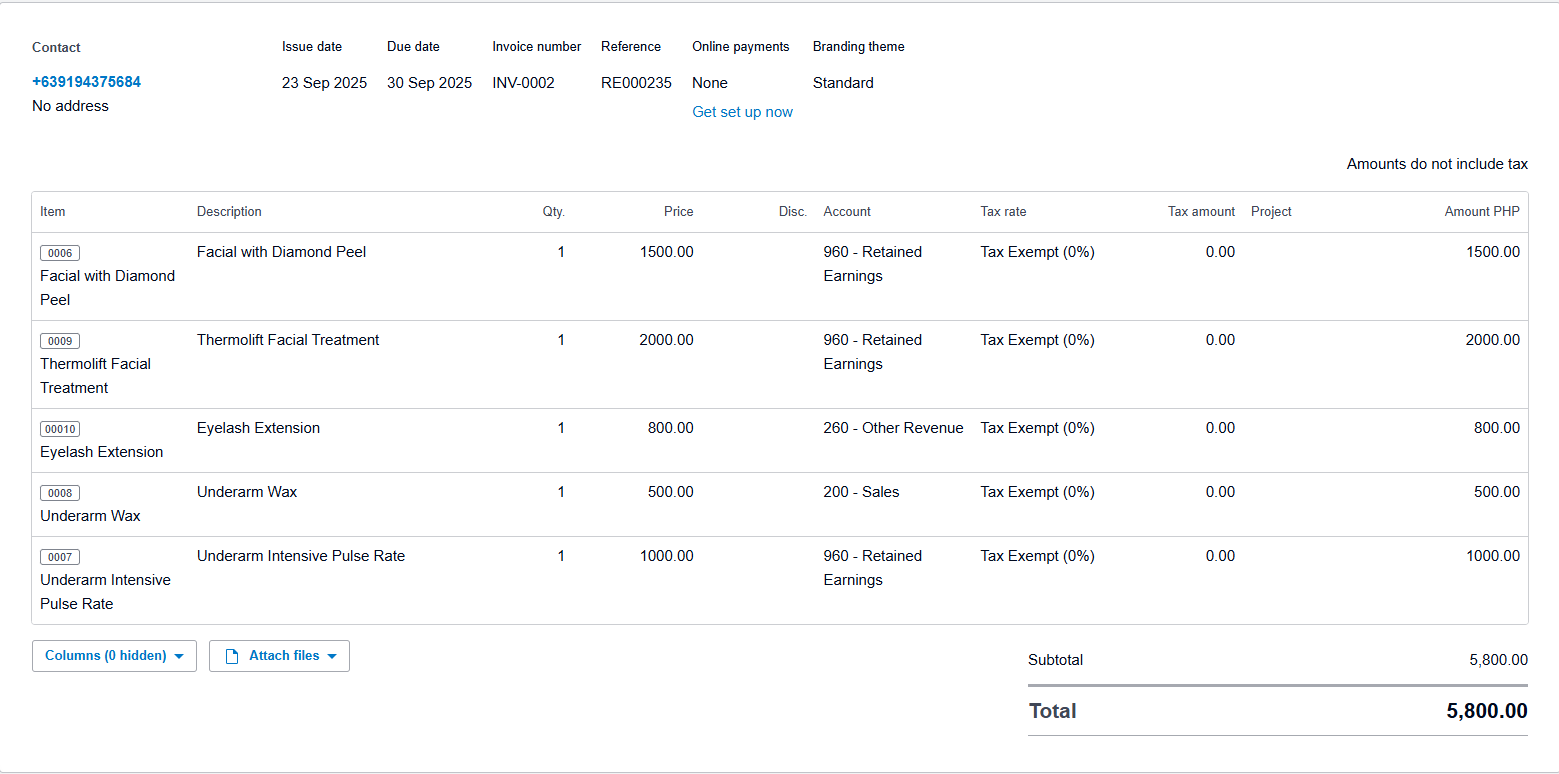Click the Thermolift Facial Treatment description
This screenshot has height=774, width=1559.
tap(288, 340)
